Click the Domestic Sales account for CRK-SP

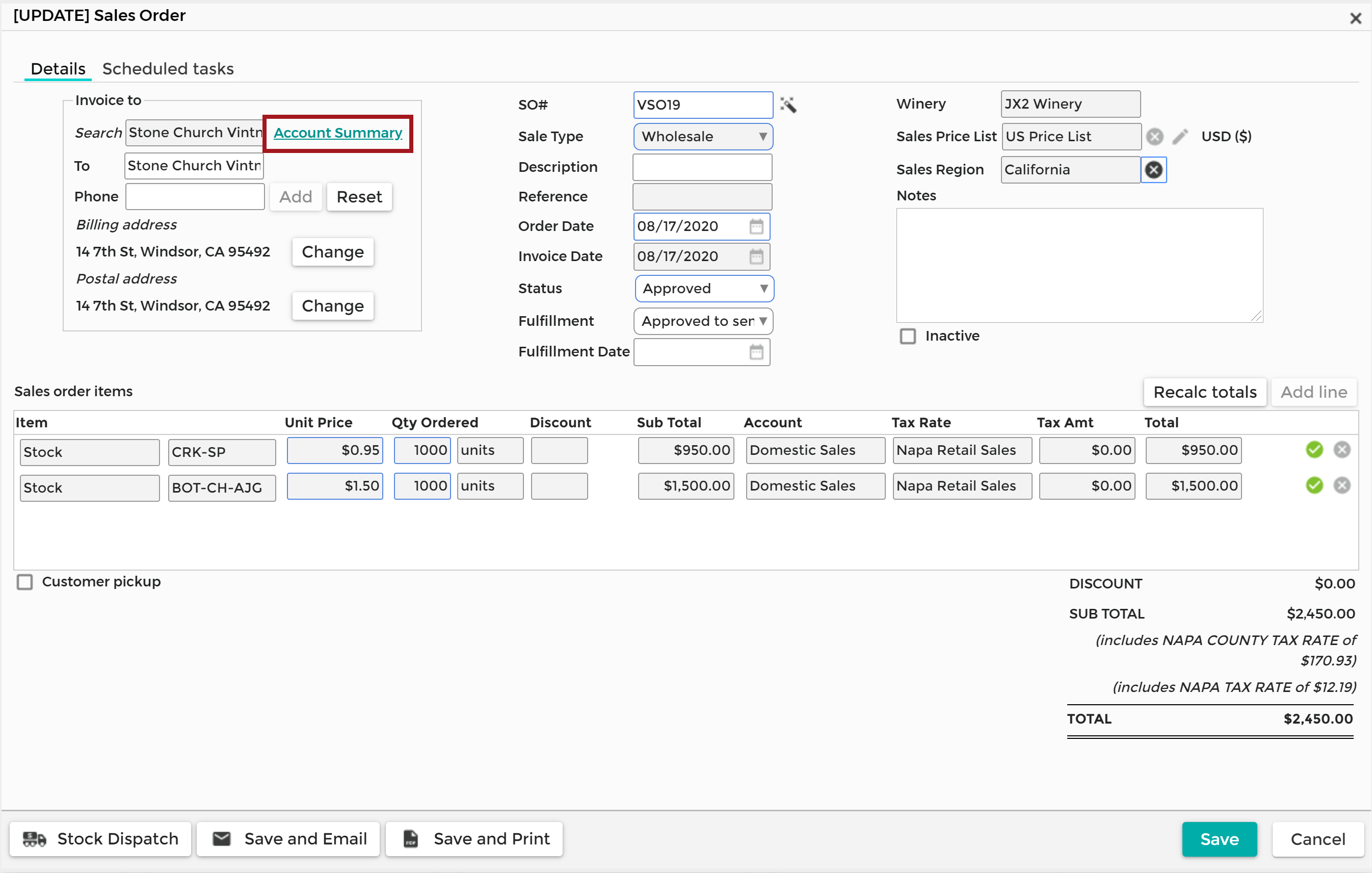[816, 450]
